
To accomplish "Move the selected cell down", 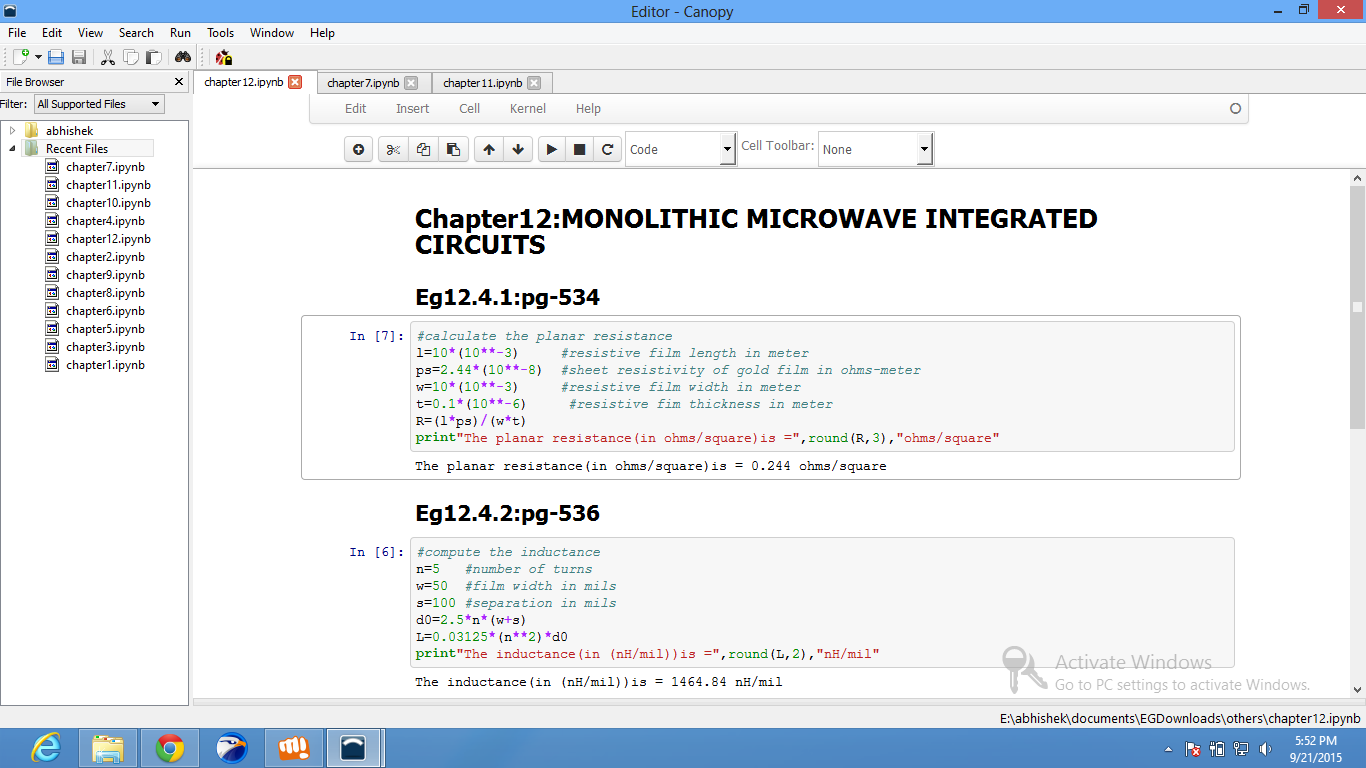I will [518, 150].
